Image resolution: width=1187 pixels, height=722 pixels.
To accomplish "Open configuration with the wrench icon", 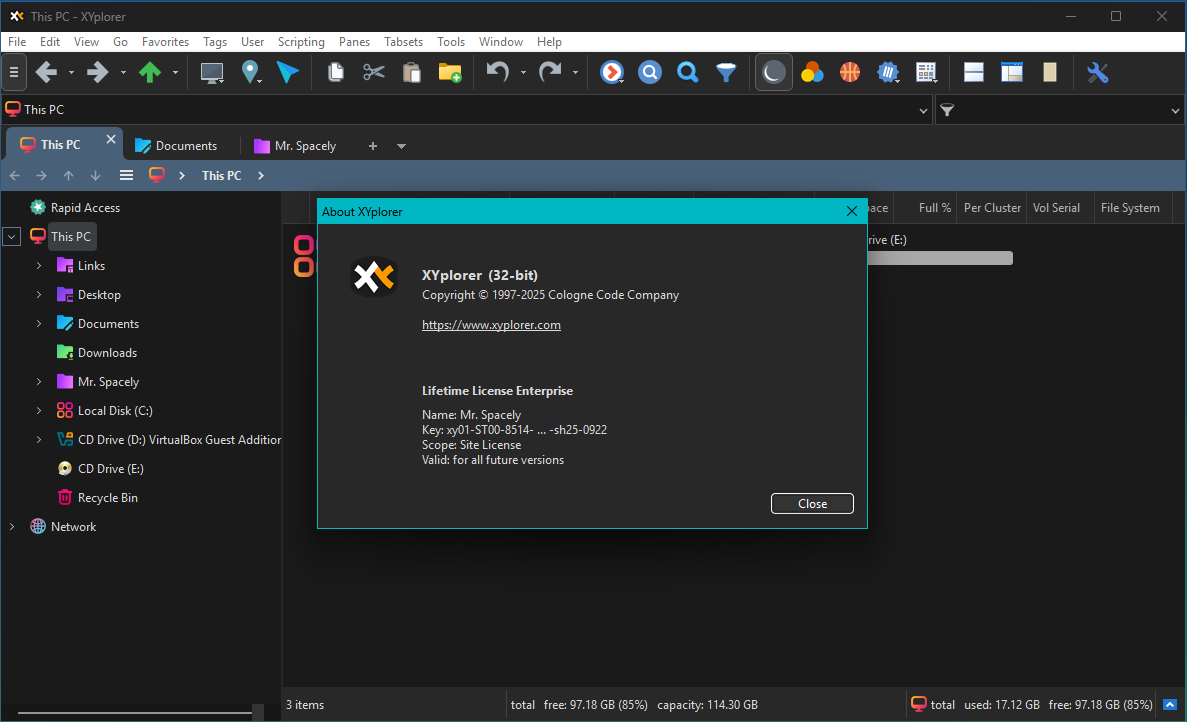I will [x=1098, y=73].
